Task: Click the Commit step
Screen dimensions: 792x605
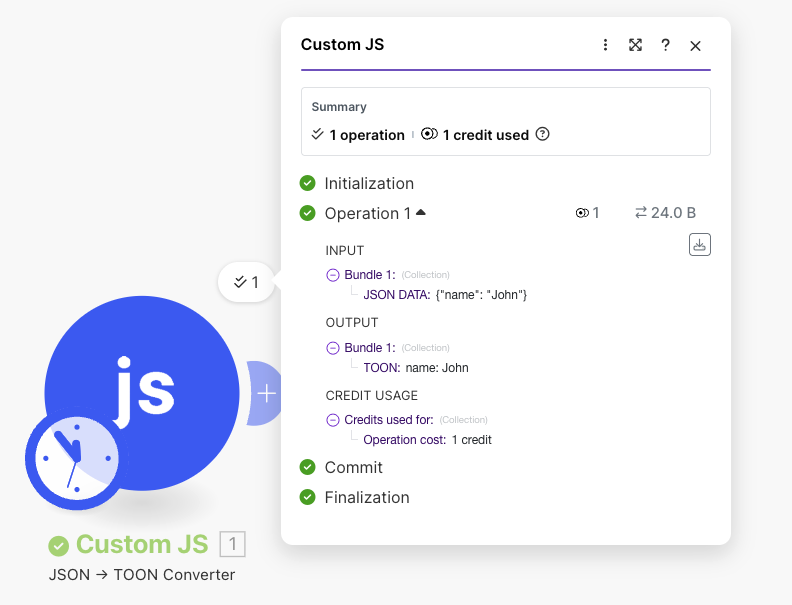Action: (354, 467)
